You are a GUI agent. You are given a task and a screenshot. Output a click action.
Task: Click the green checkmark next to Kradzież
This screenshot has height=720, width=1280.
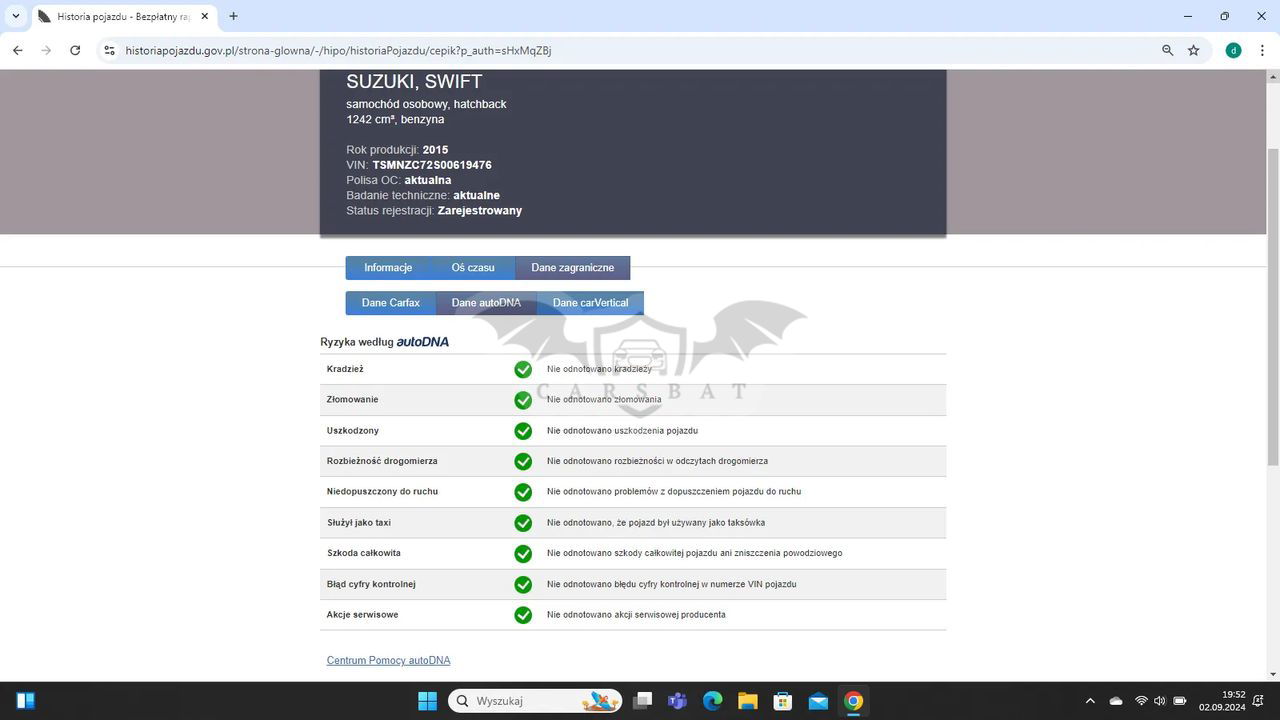pyautogui.click(x=523, y=369)
